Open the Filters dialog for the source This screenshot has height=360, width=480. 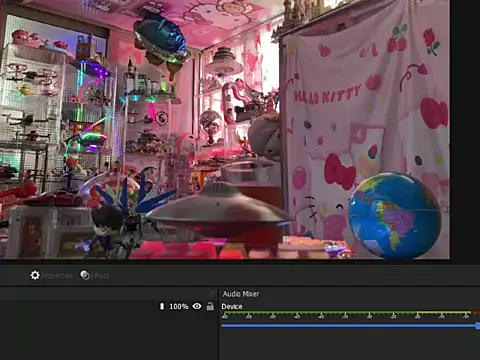coord(85,275)
